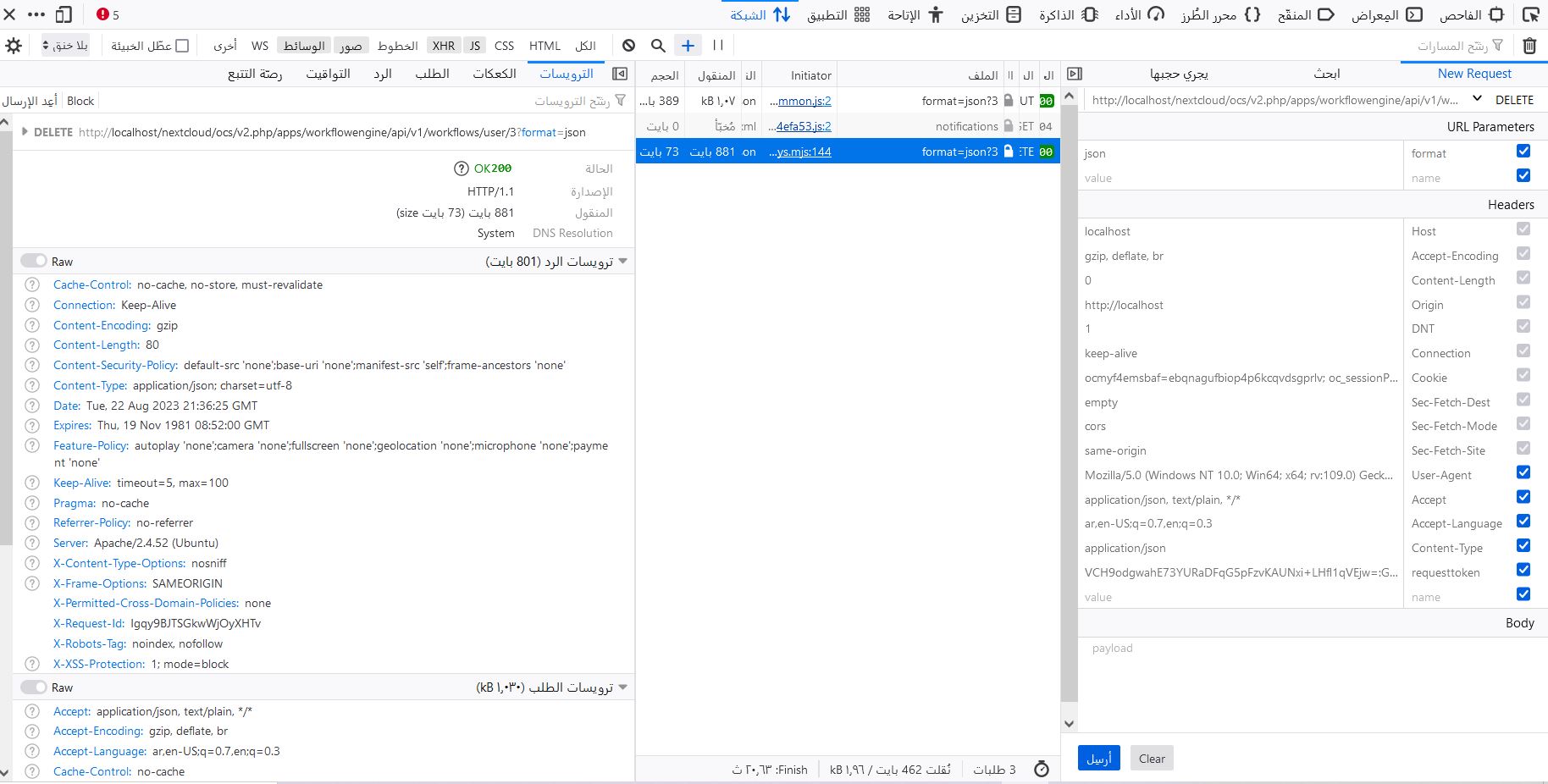
Task: Open initiator link mmon.js:2
Action: (x=804, y=101)
